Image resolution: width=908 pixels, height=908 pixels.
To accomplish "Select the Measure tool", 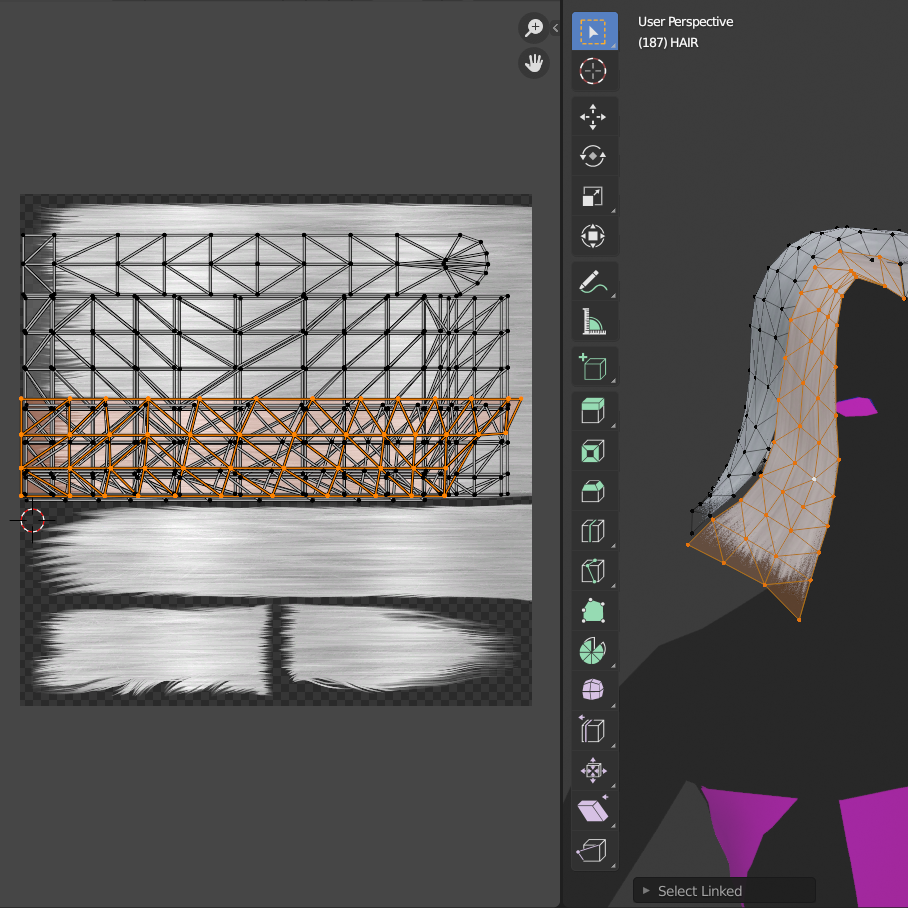I will coord(594,320).
